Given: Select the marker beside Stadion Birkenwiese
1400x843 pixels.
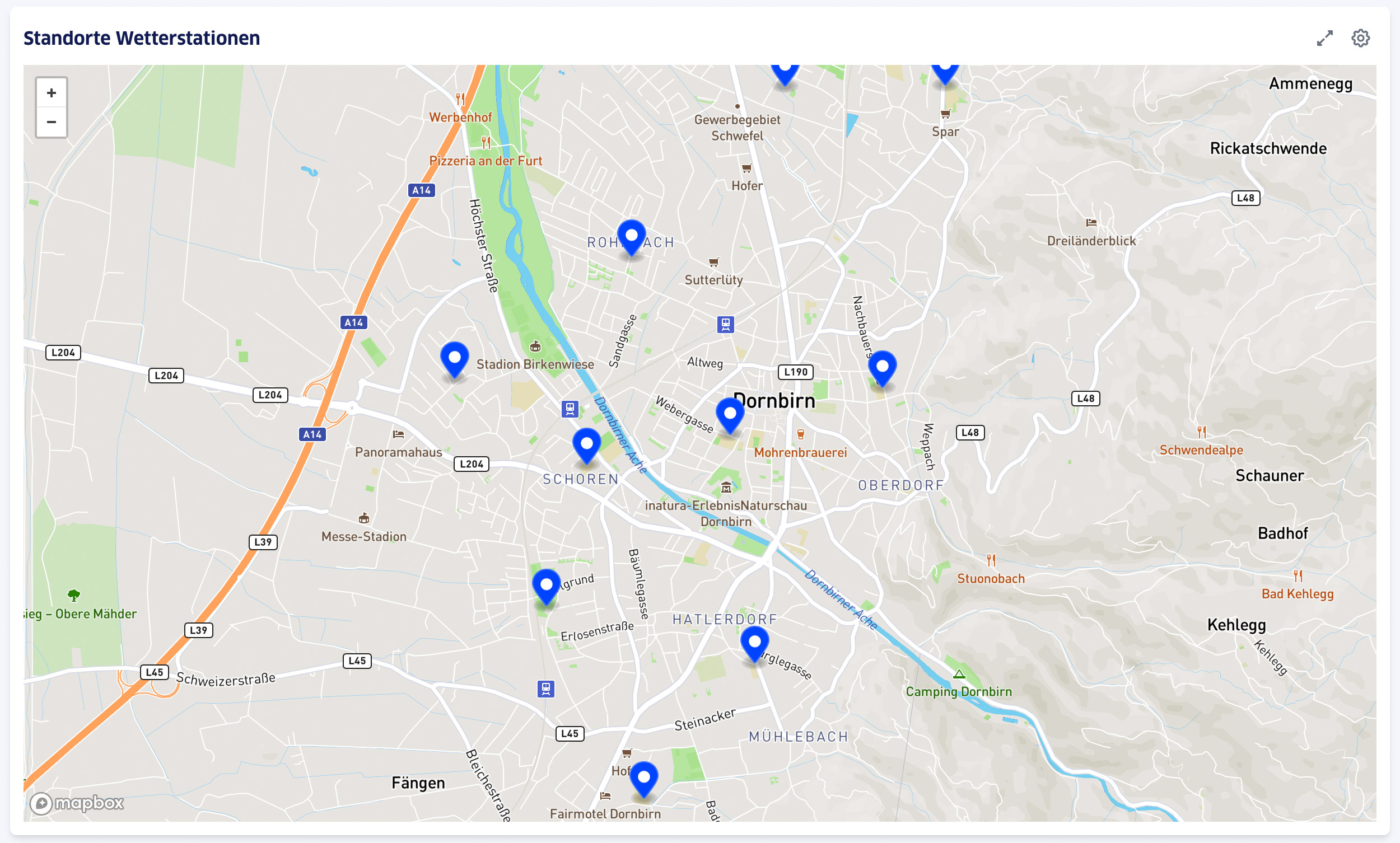Looking at the screenshot, I should pos(455,358).
